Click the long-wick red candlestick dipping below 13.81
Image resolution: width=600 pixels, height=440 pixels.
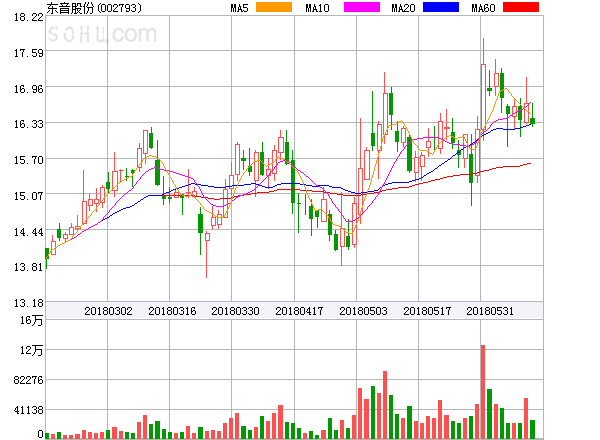(207, 254)
